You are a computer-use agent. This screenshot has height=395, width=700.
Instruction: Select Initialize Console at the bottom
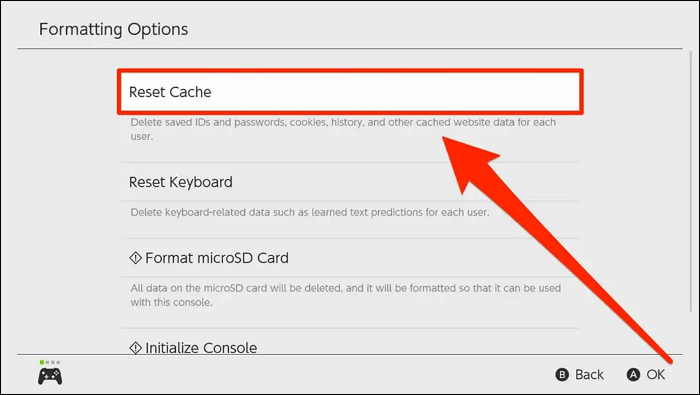pyautogui.click(x=350, y=347)
